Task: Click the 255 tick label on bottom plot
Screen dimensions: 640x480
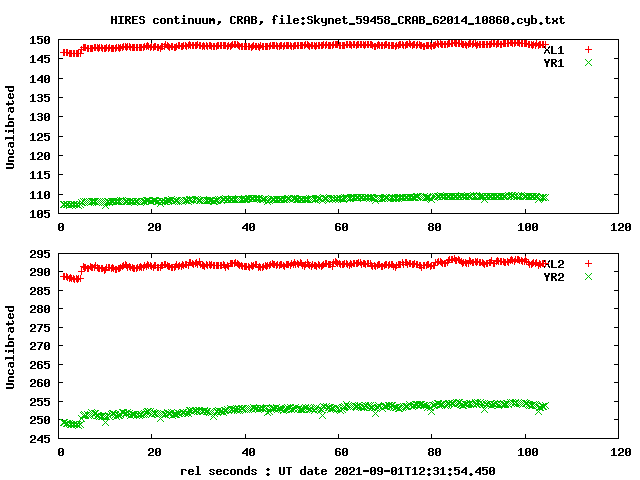Action: point(40,402)
